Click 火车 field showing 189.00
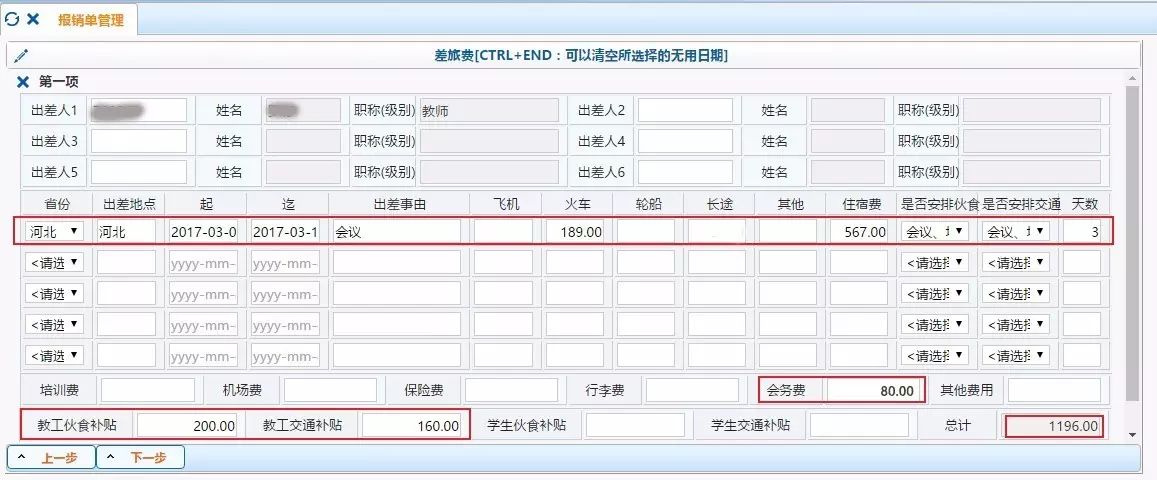 click(x=574, y=232)
